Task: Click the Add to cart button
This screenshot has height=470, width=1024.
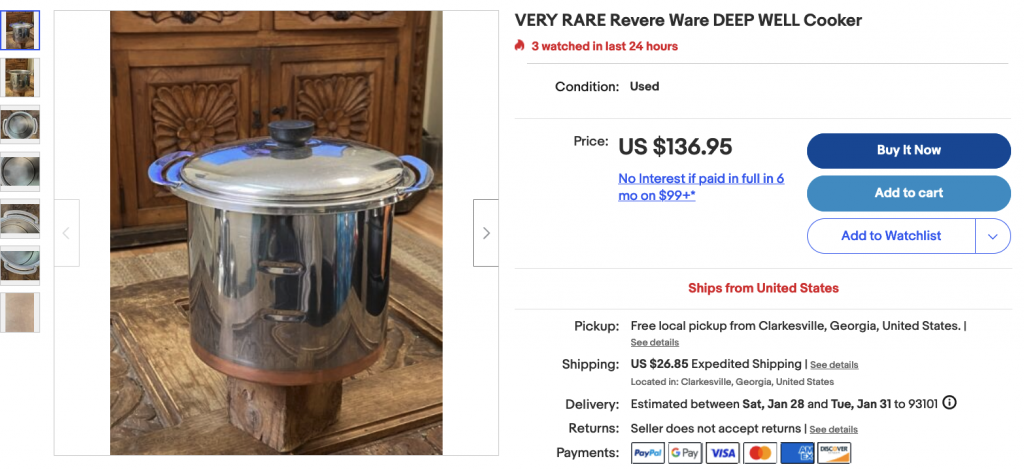Action: [x=908, y=193]
